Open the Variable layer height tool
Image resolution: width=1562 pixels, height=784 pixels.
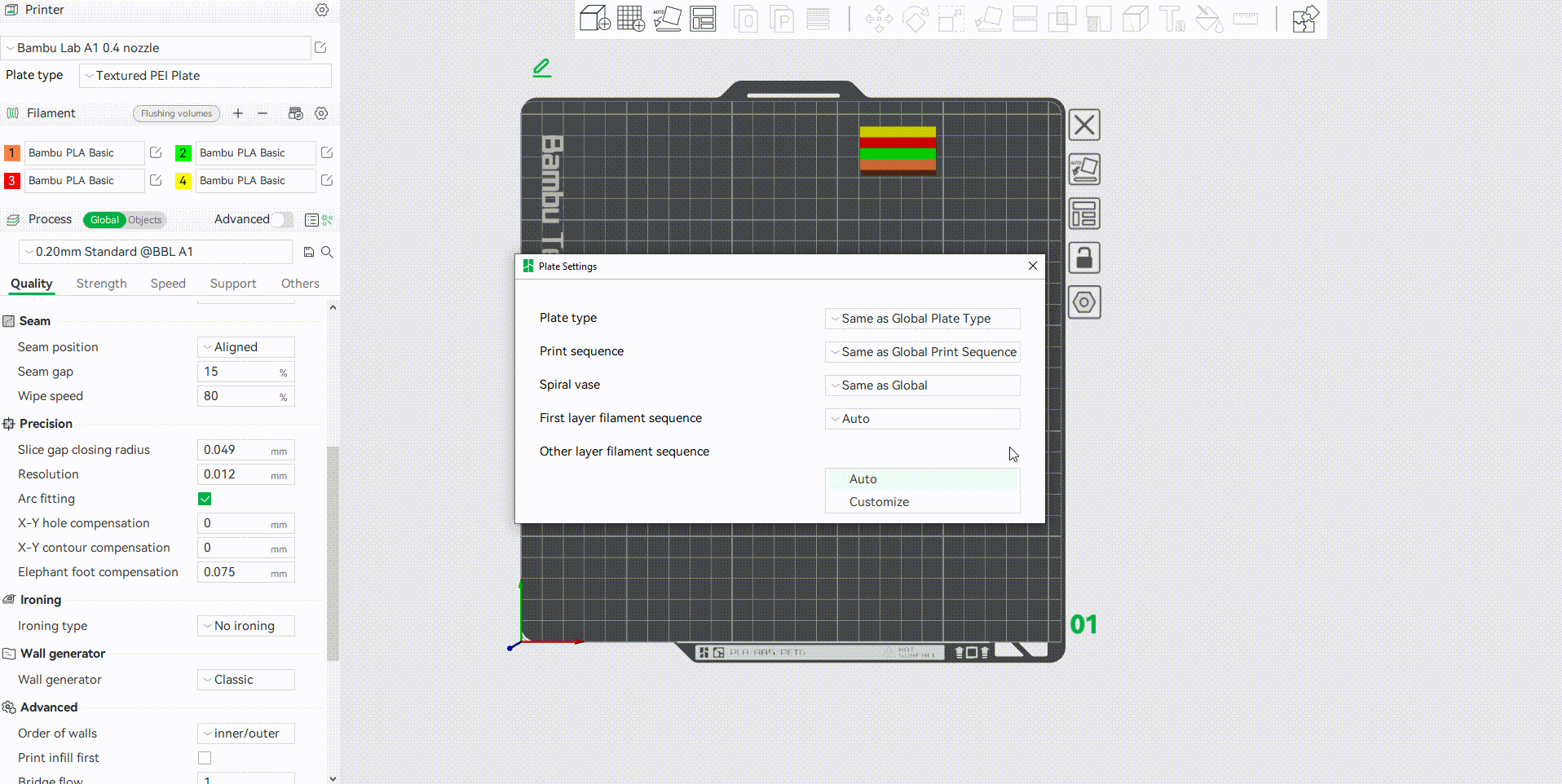(818, 19)
